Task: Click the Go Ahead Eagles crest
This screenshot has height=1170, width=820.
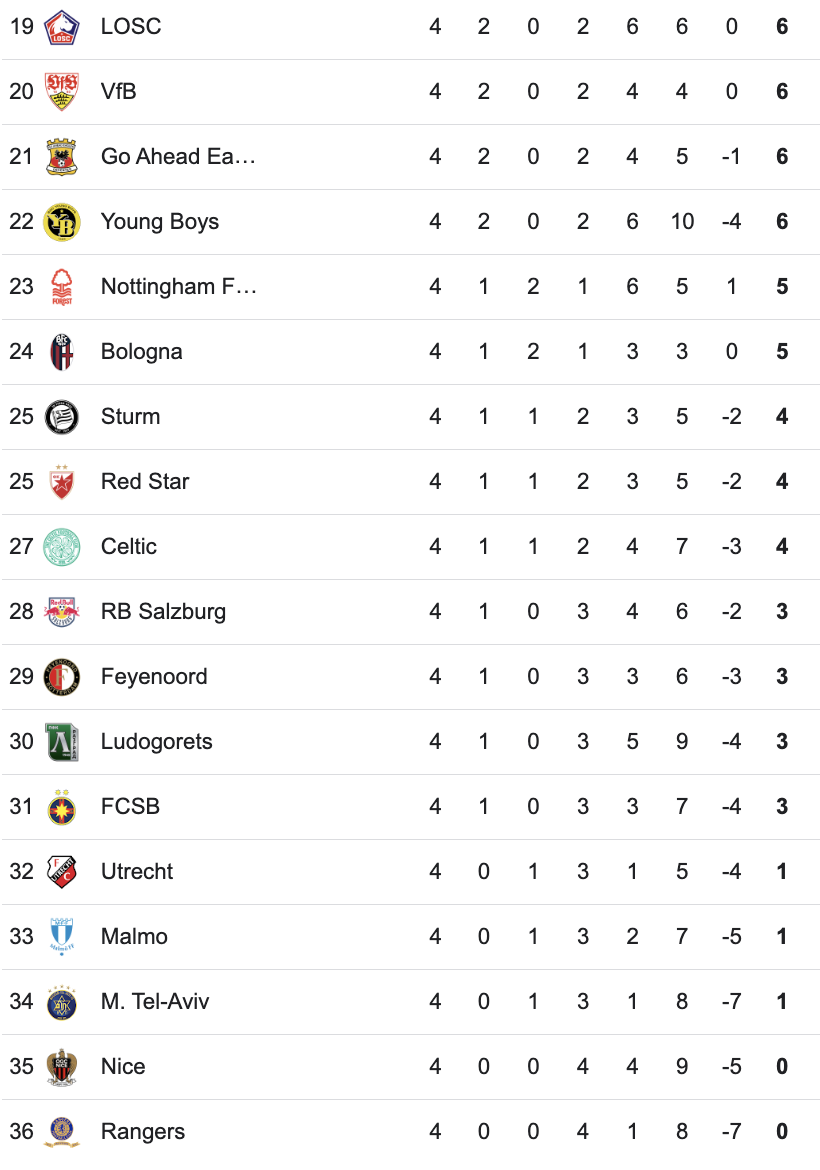Action: click(x=62, y=157)
